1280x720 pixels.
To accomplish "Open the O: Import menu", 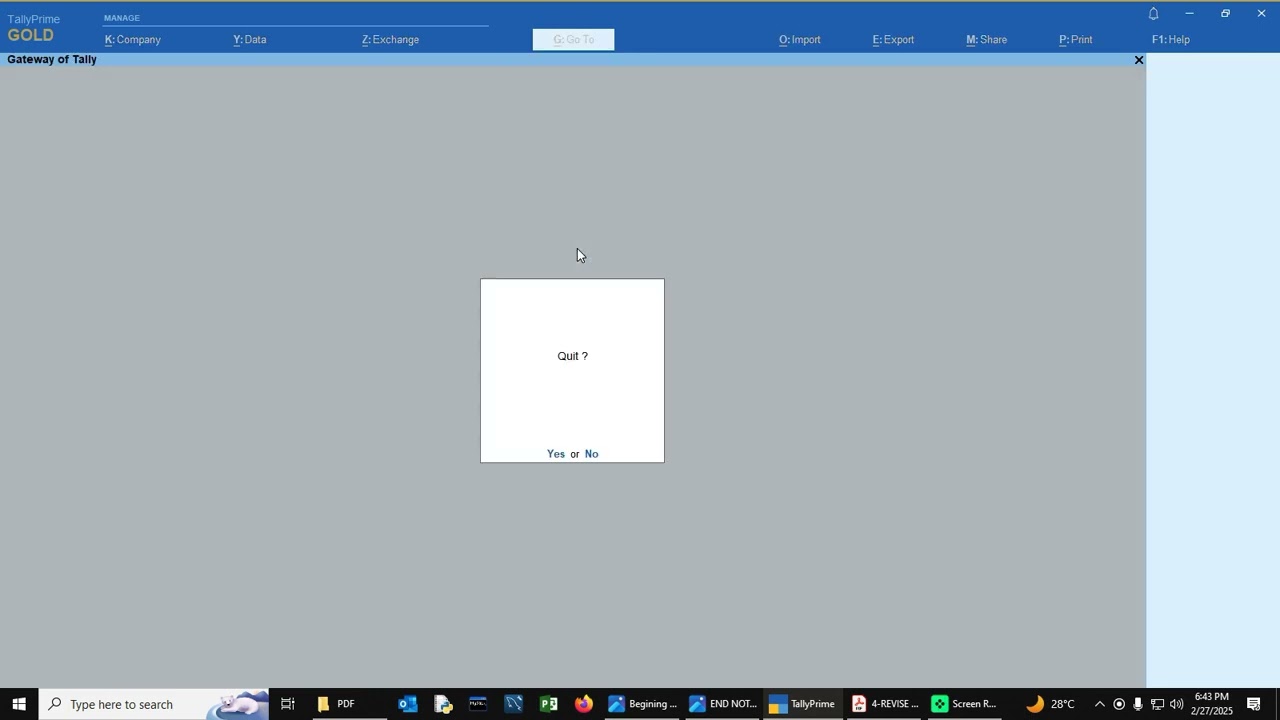I will [x=800, y=40].
